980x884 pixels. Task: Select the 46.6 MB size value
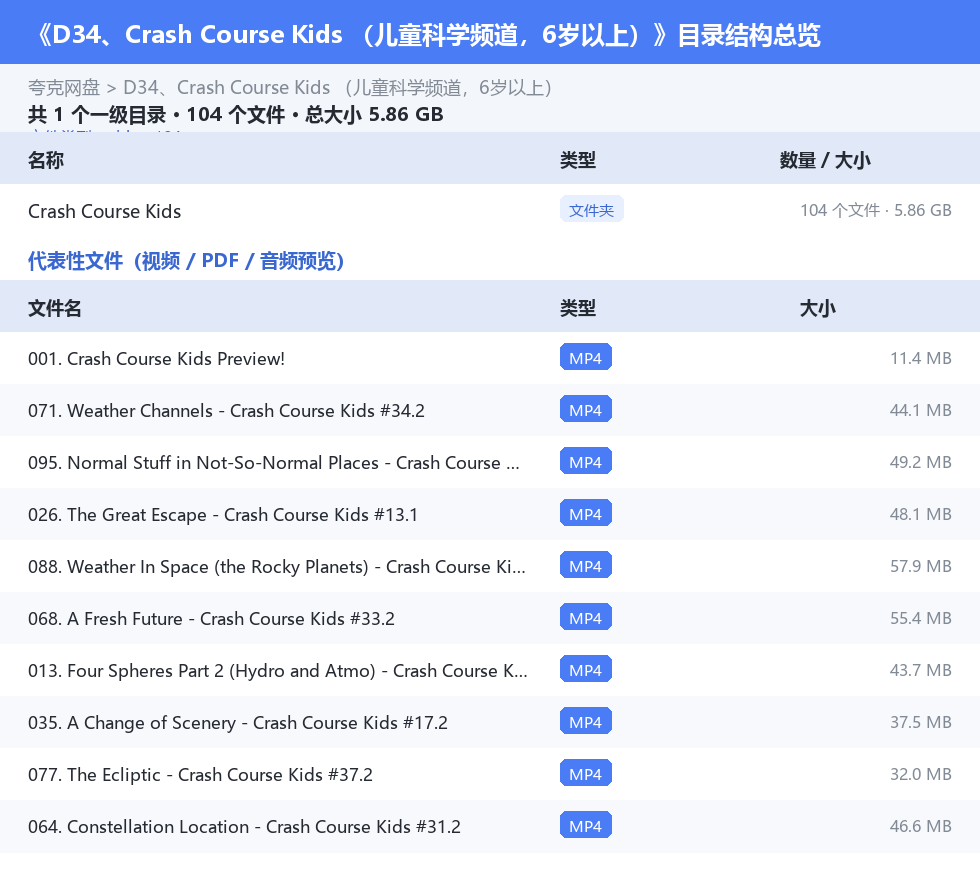921,825
